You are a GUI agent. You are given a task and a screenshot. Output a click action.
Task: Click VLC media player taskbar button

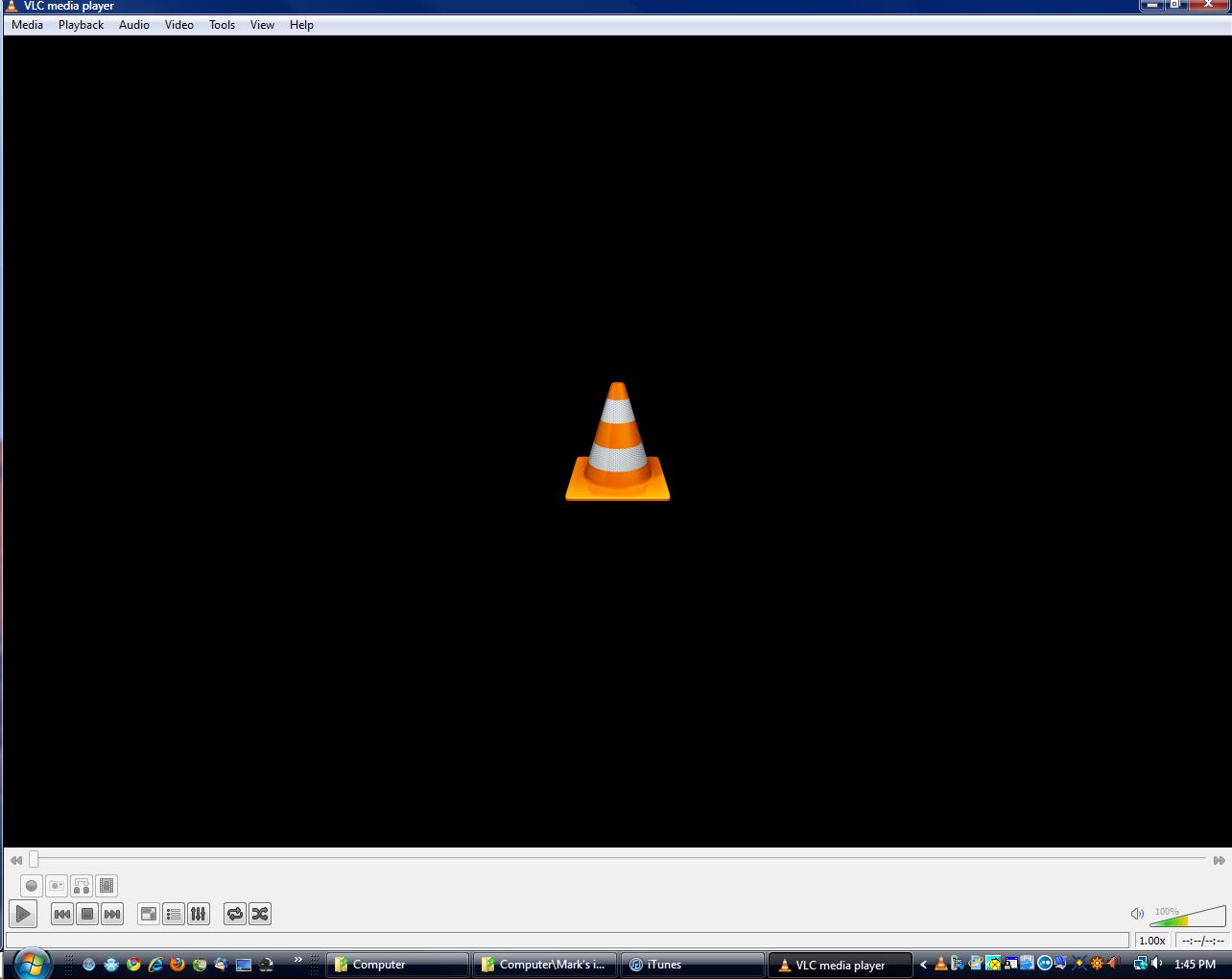[x=840, y=965]
